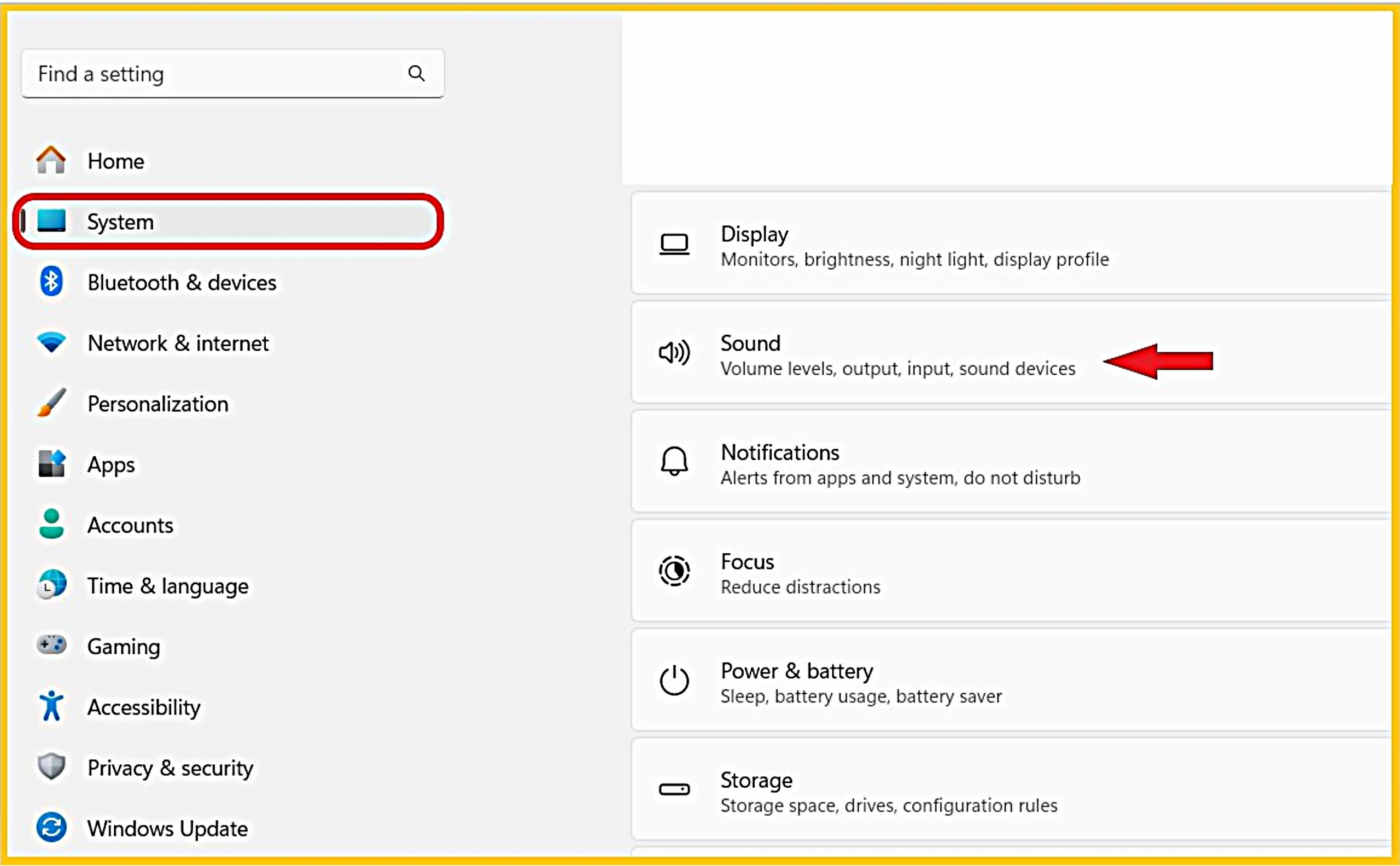Click the Power & battery icon
This screenshot has height=866, width=1400.
(674, 681)
